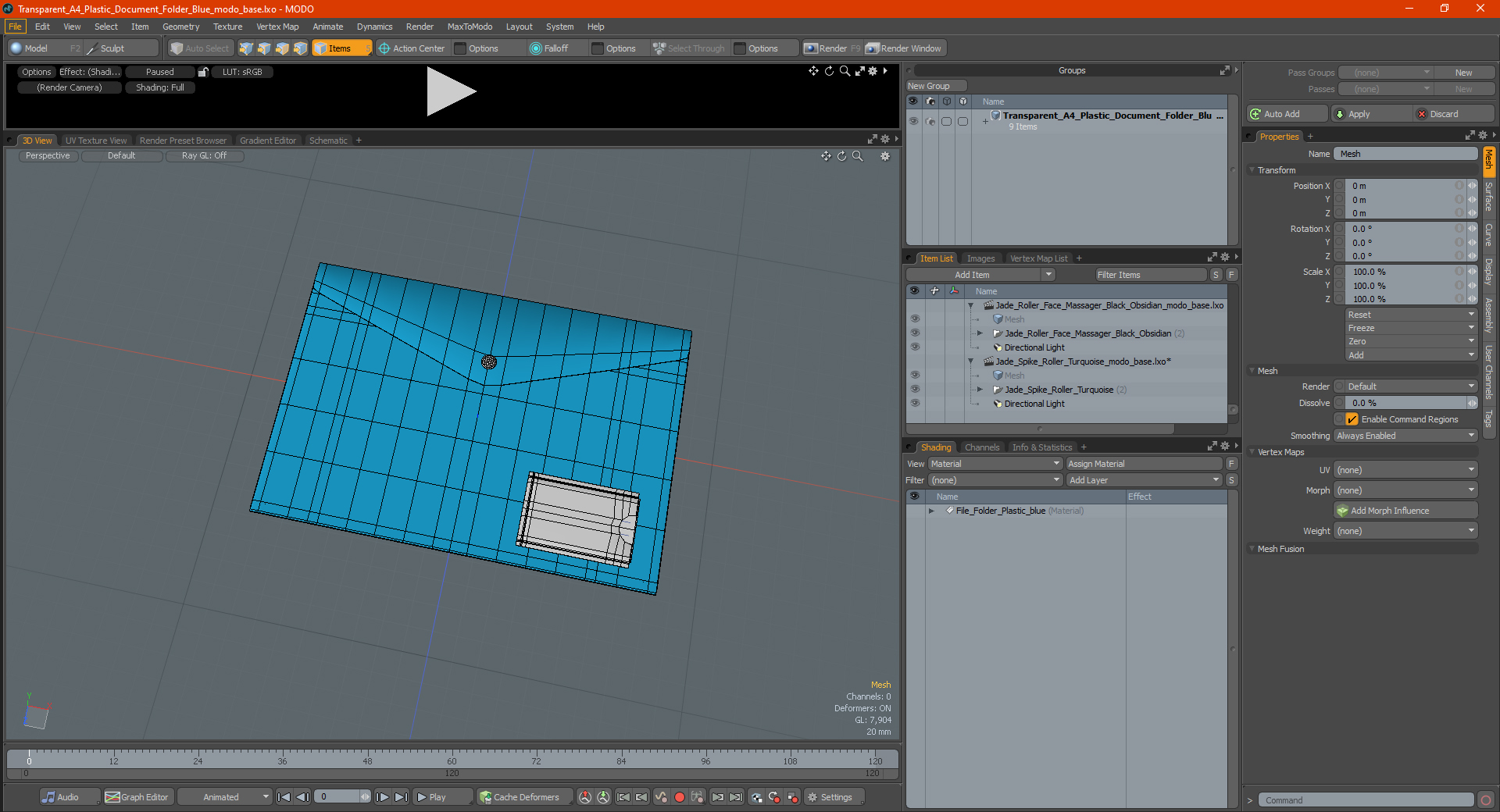1500x812 pixels.
Task: Click 3D viewport zoom magnifier icon
Action: coord(857,156)
